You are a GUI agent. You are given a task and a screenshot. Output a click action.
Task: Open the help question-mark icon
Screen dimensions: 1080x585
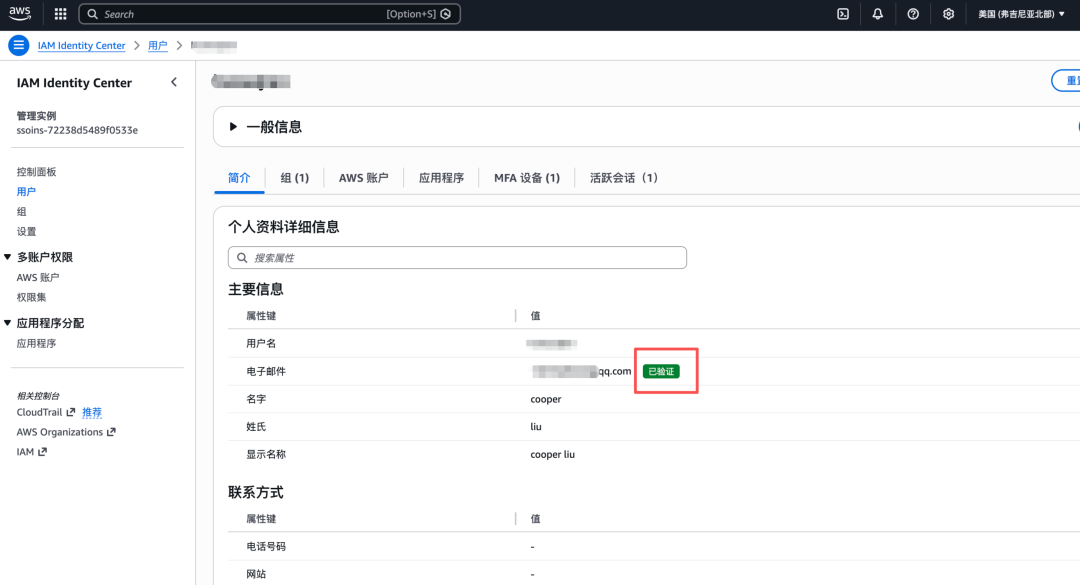coord(913,14)
